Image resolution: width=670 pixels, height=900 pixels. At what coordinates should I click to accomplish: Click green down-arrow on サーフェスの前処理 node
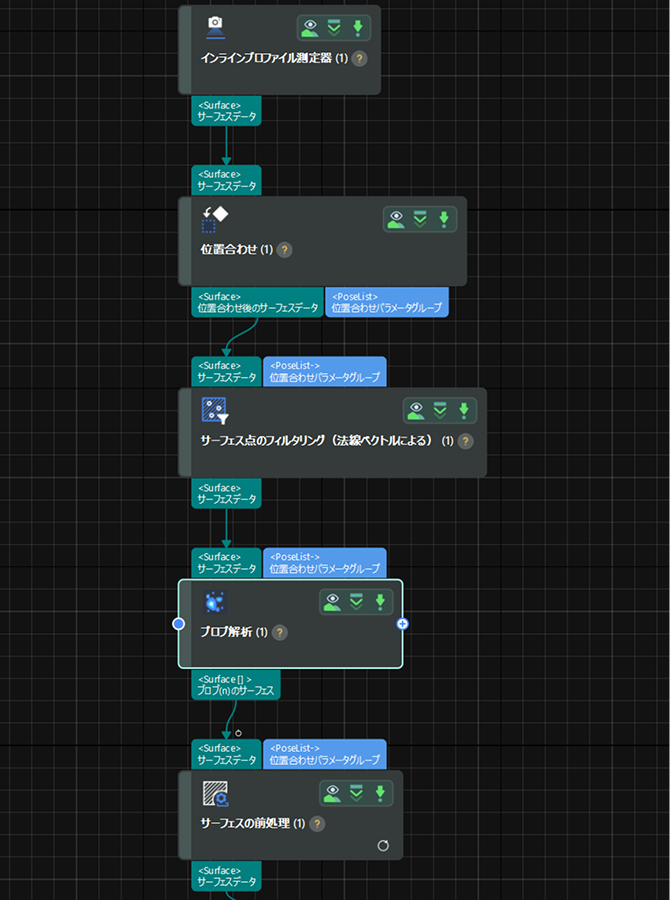380,793
